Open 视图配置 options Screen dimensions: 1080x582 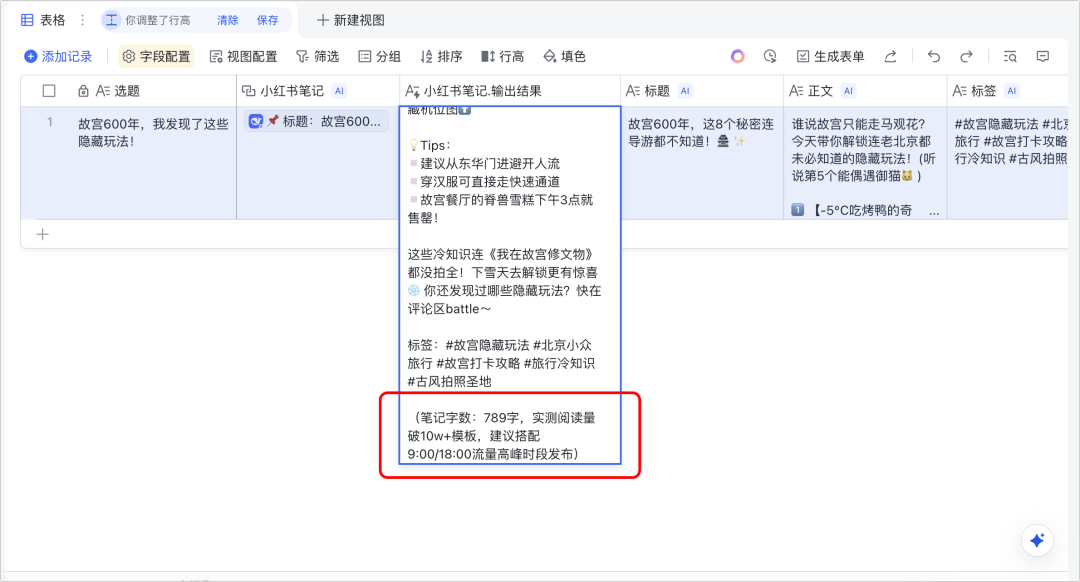click(243, 56)
